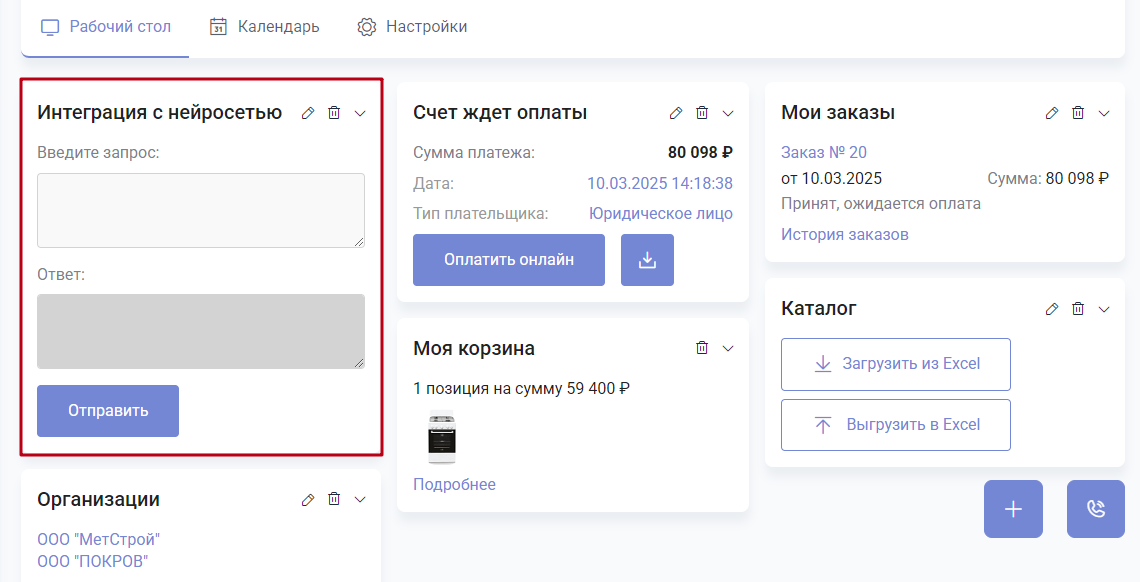Screen dimensions: 1140x582
Task: Collapse the Интеграция с нейросетью widget
Action: point(360,113)
